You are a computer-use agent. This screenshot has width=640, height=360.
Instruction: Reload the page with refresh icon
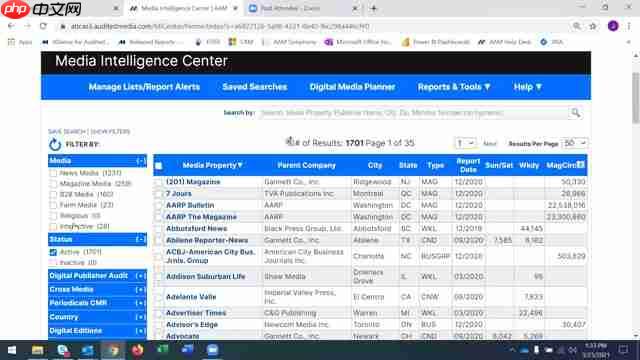43,26
